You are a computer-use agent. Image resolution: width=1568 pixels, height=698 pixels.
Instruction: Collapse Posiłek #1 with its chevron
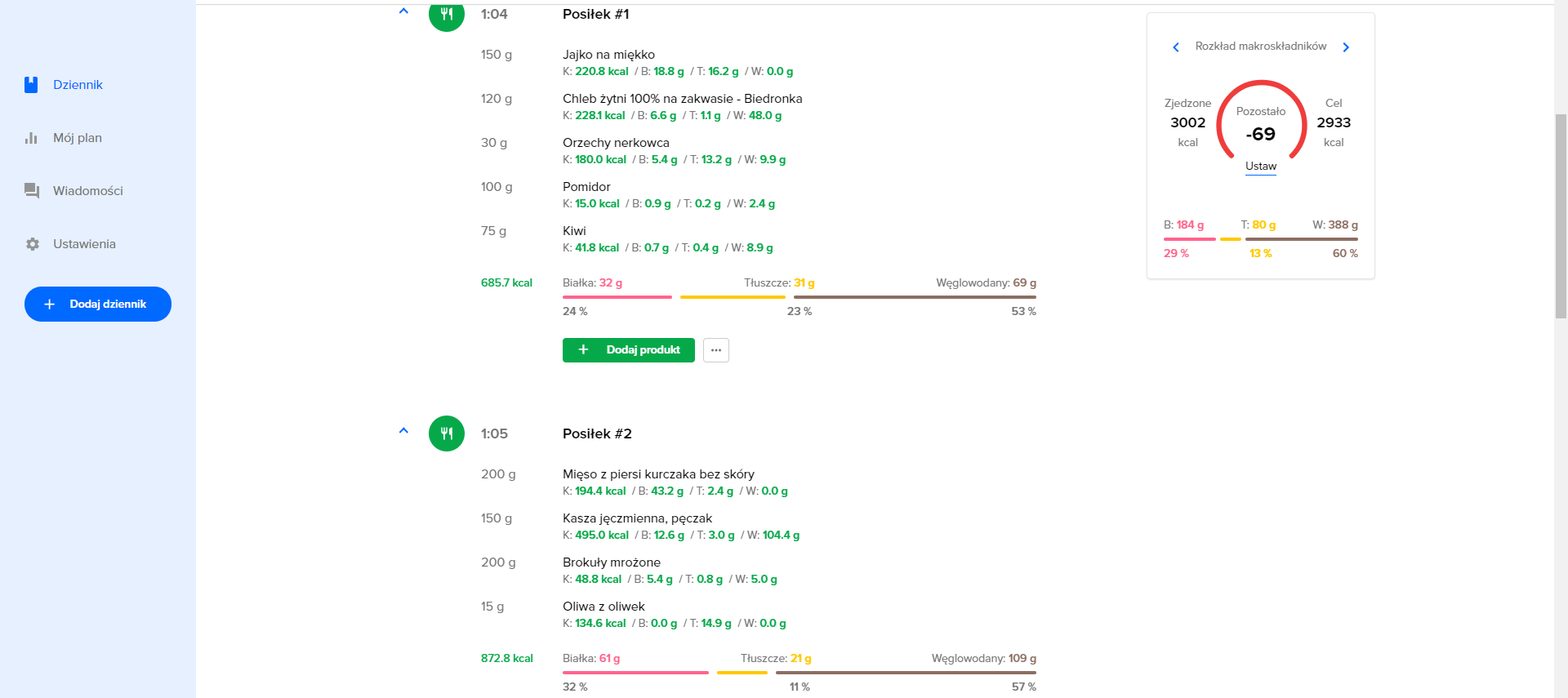(x=403, y=11)
